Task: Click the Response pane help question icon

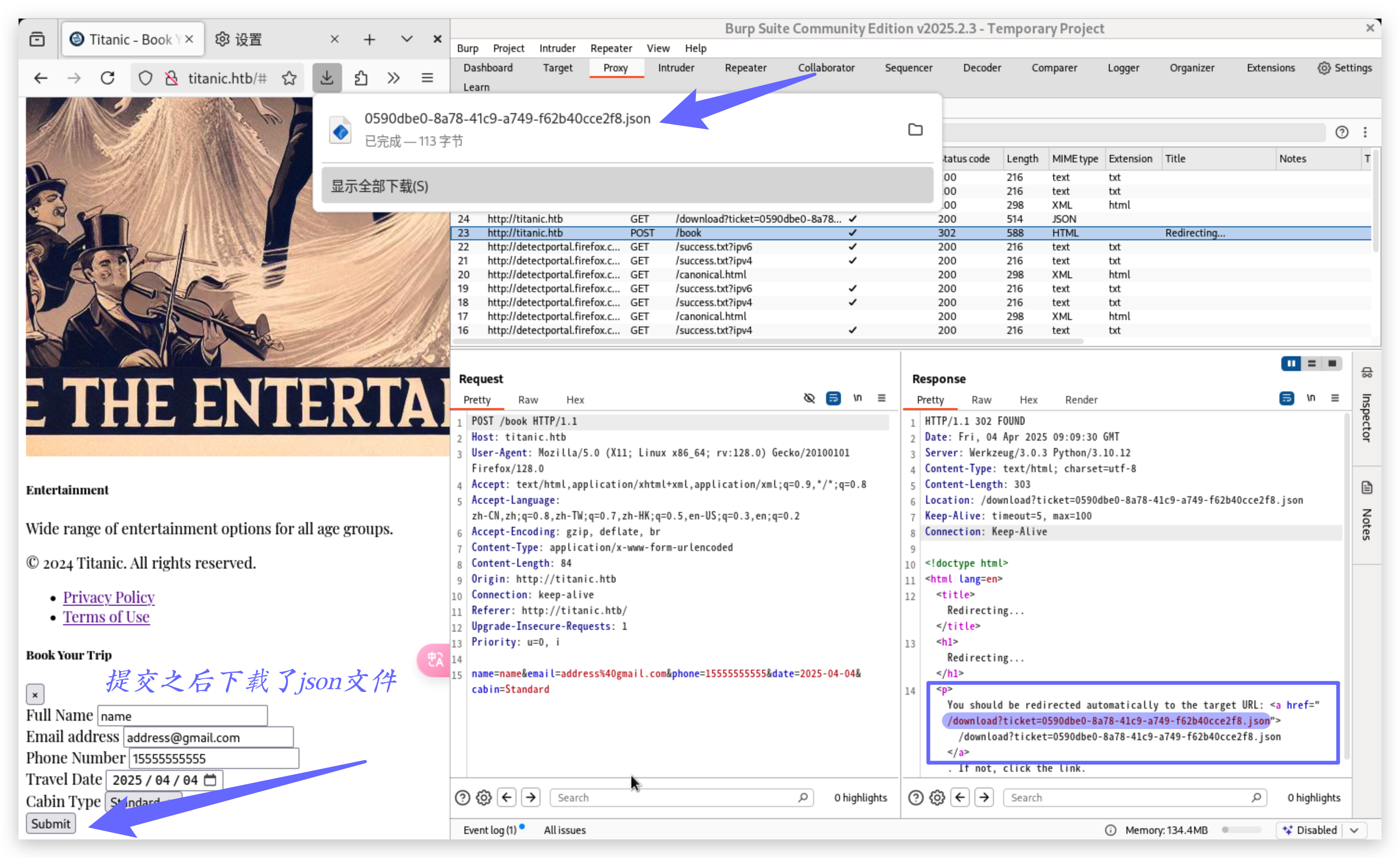Action: coord(916,797)
